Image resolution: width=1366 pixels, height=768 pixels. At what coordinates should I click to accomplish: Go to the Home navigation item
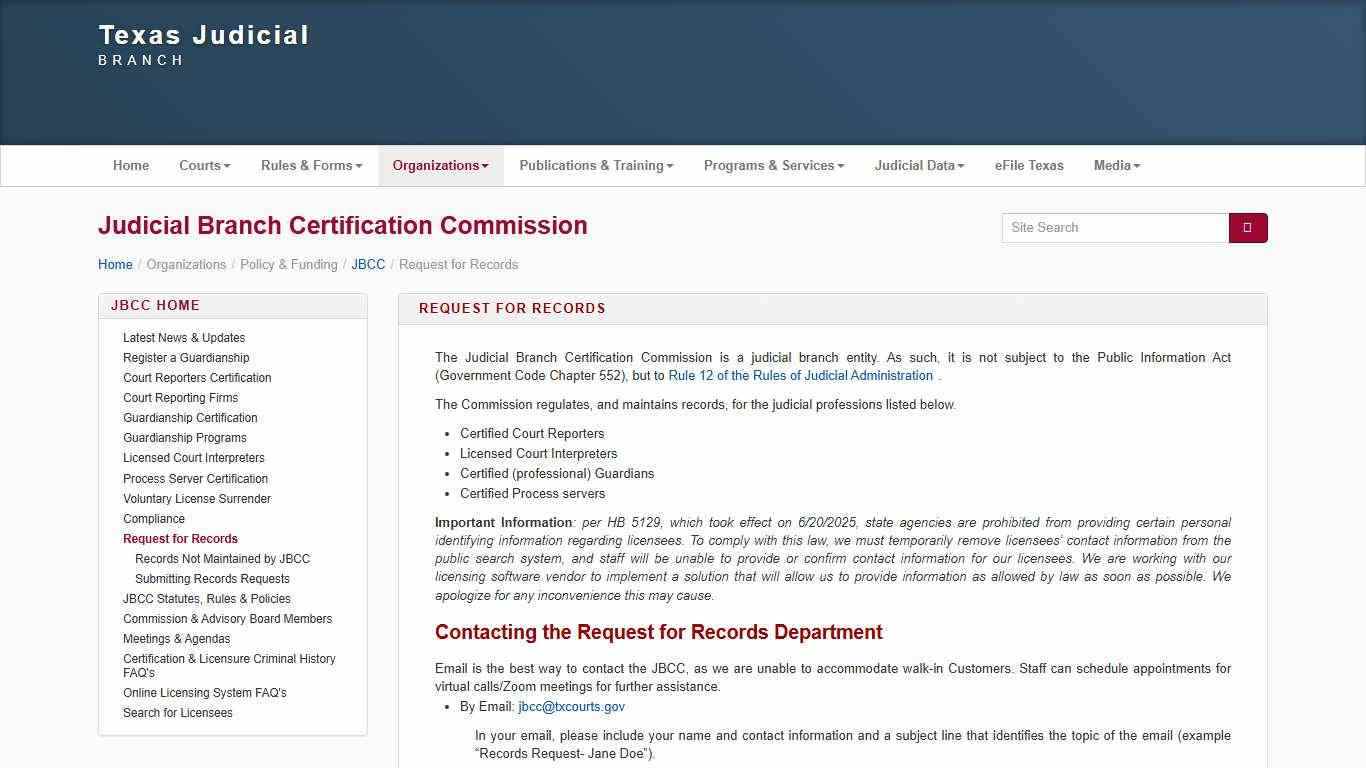(131, 166)
